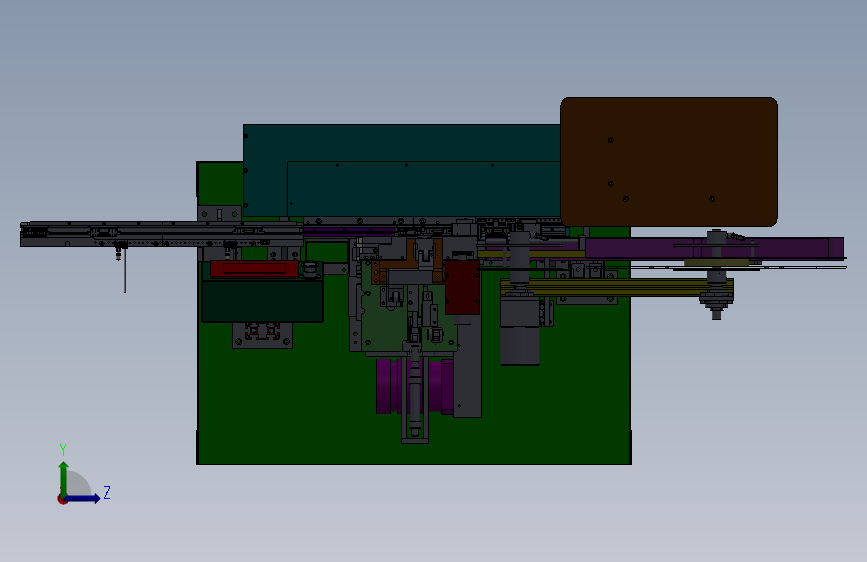Select the smaller front teal panel

pyautogui.click(x=424, y=189)
